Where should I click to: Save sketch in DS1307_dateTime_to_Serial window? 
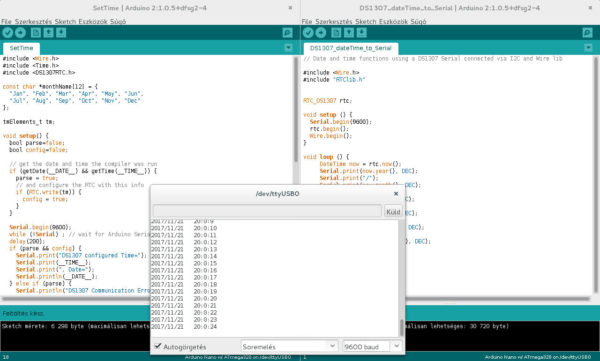pos(362,33)
